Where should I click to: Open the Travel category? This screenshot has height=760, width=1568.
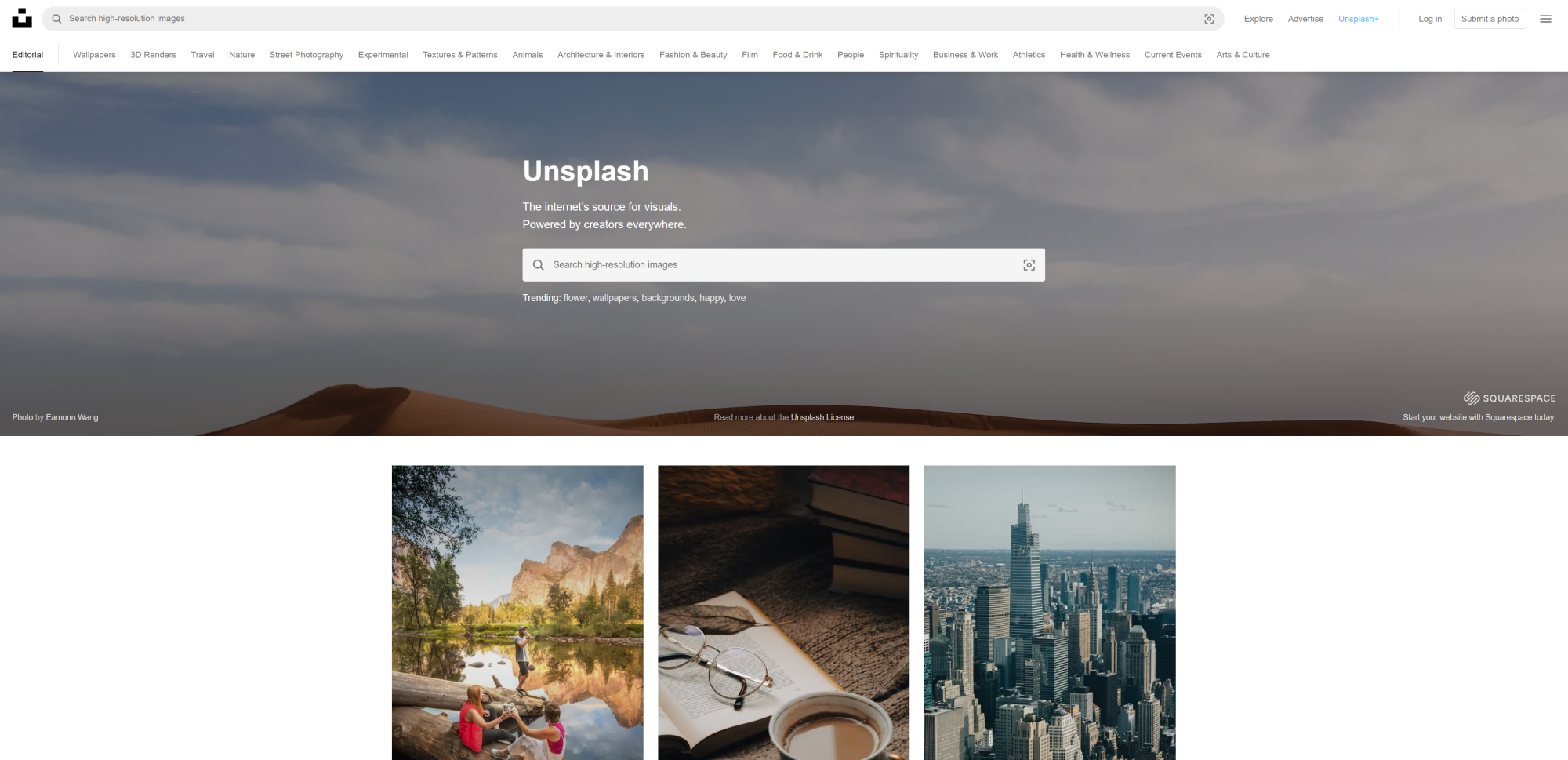coord(202,55)
